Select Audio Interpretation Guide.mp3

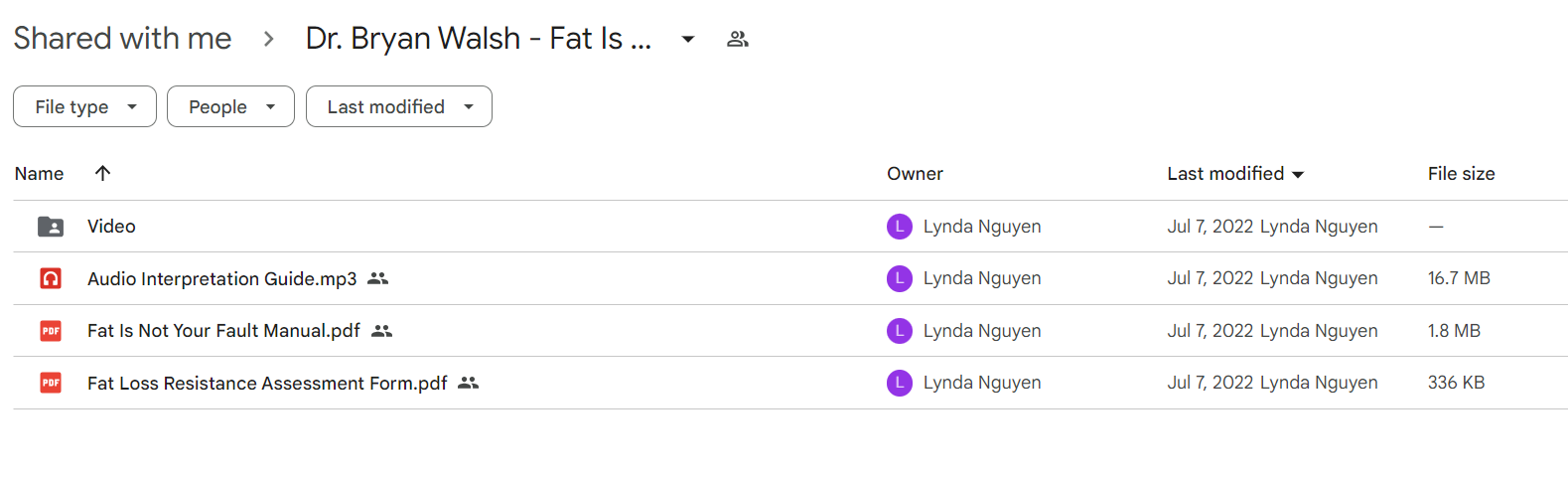point(221,278)
